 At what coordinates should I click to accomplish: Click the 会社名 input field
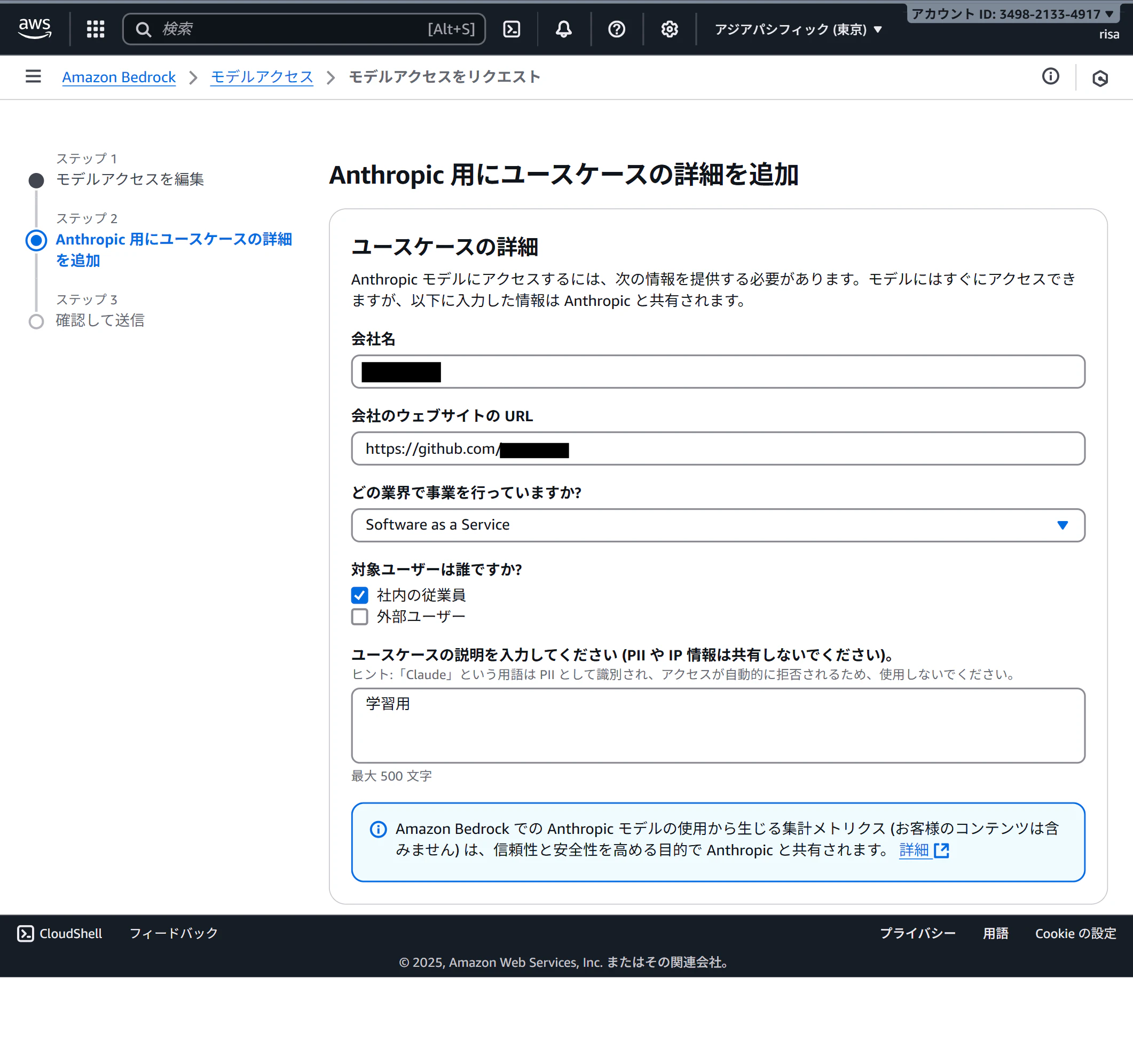718,372
